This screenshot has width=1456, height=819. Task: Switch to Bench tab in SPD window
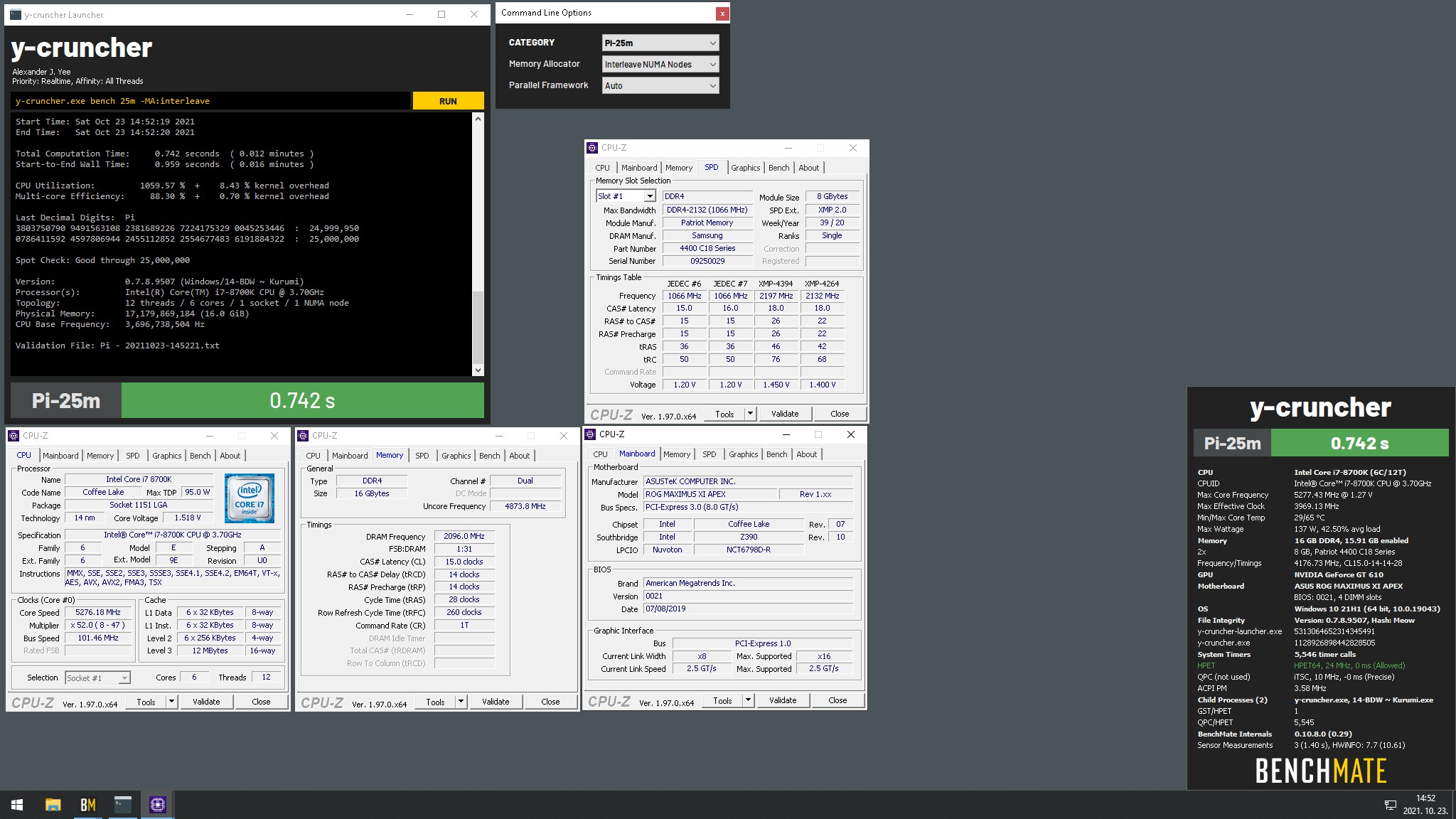coord(778,168)
